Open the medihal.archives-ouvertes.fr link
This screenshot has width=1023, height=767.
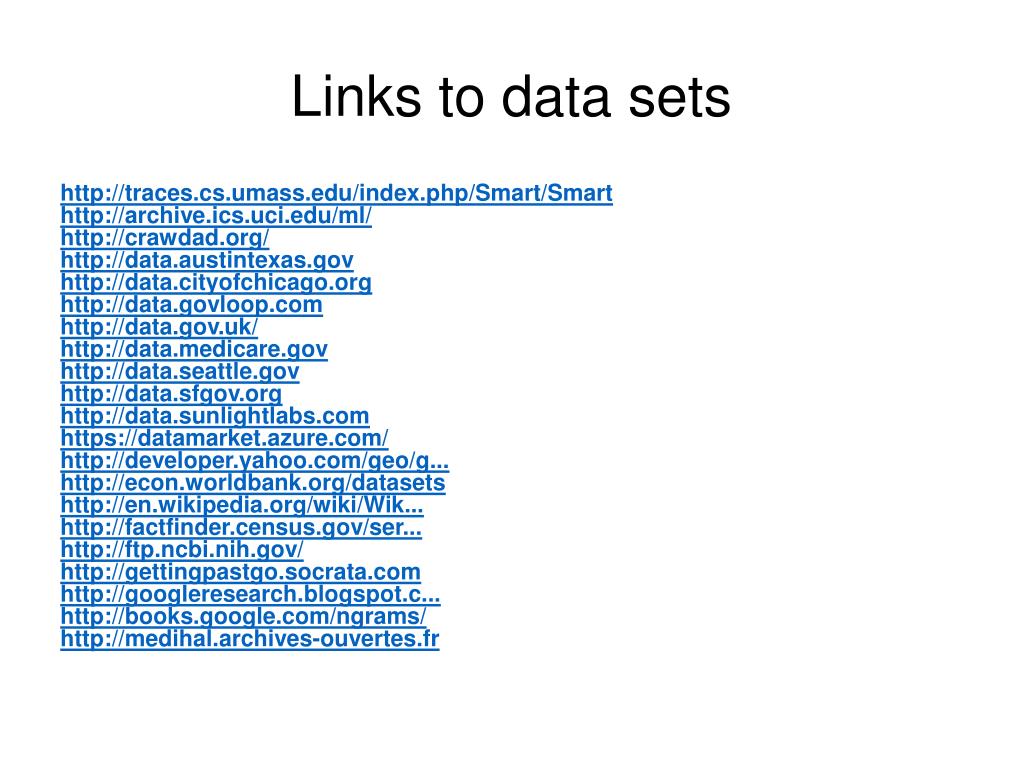[250, 639]
